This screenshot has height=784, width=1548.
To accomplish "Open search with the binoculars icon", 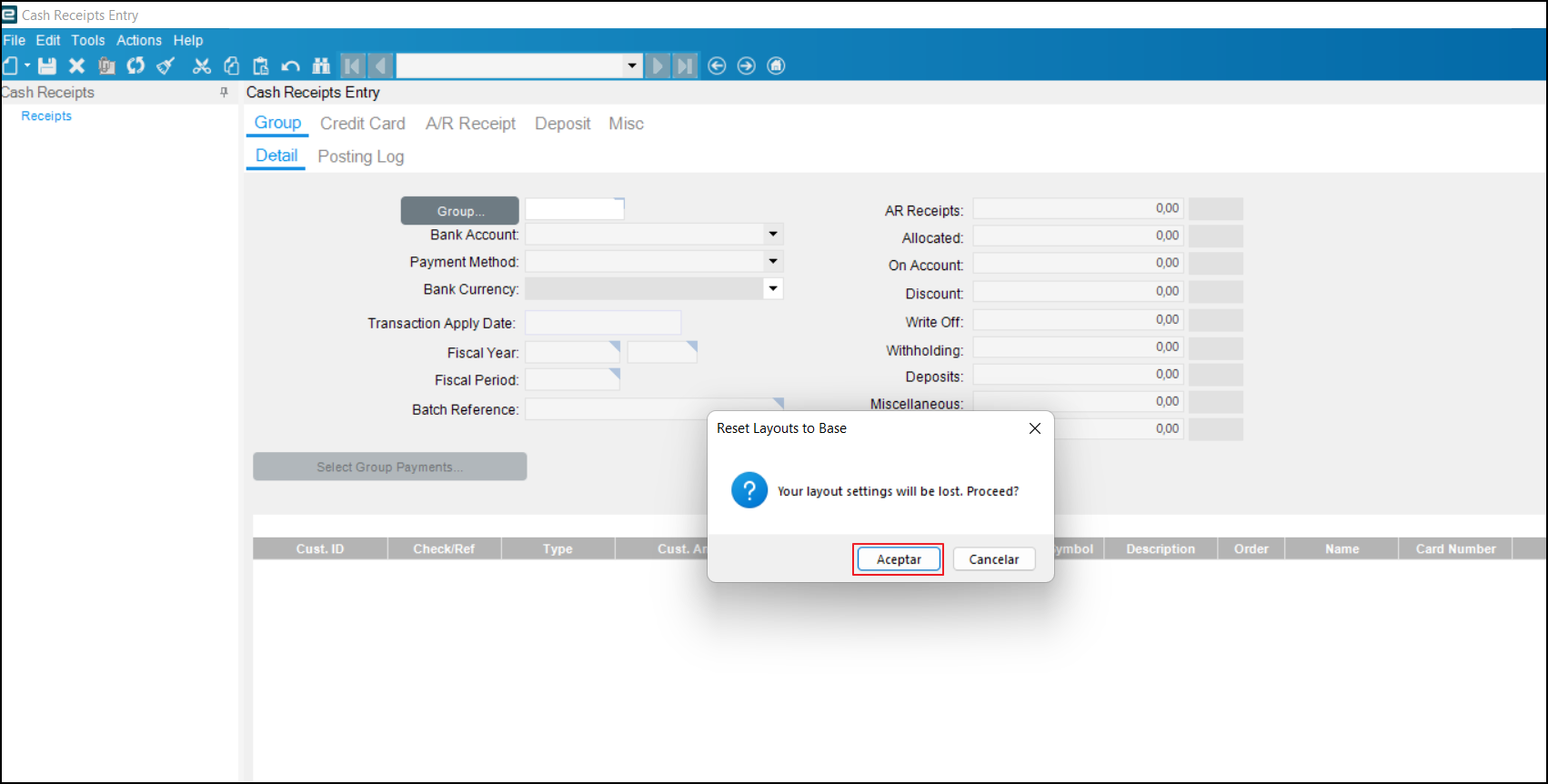I will point(321,65).
